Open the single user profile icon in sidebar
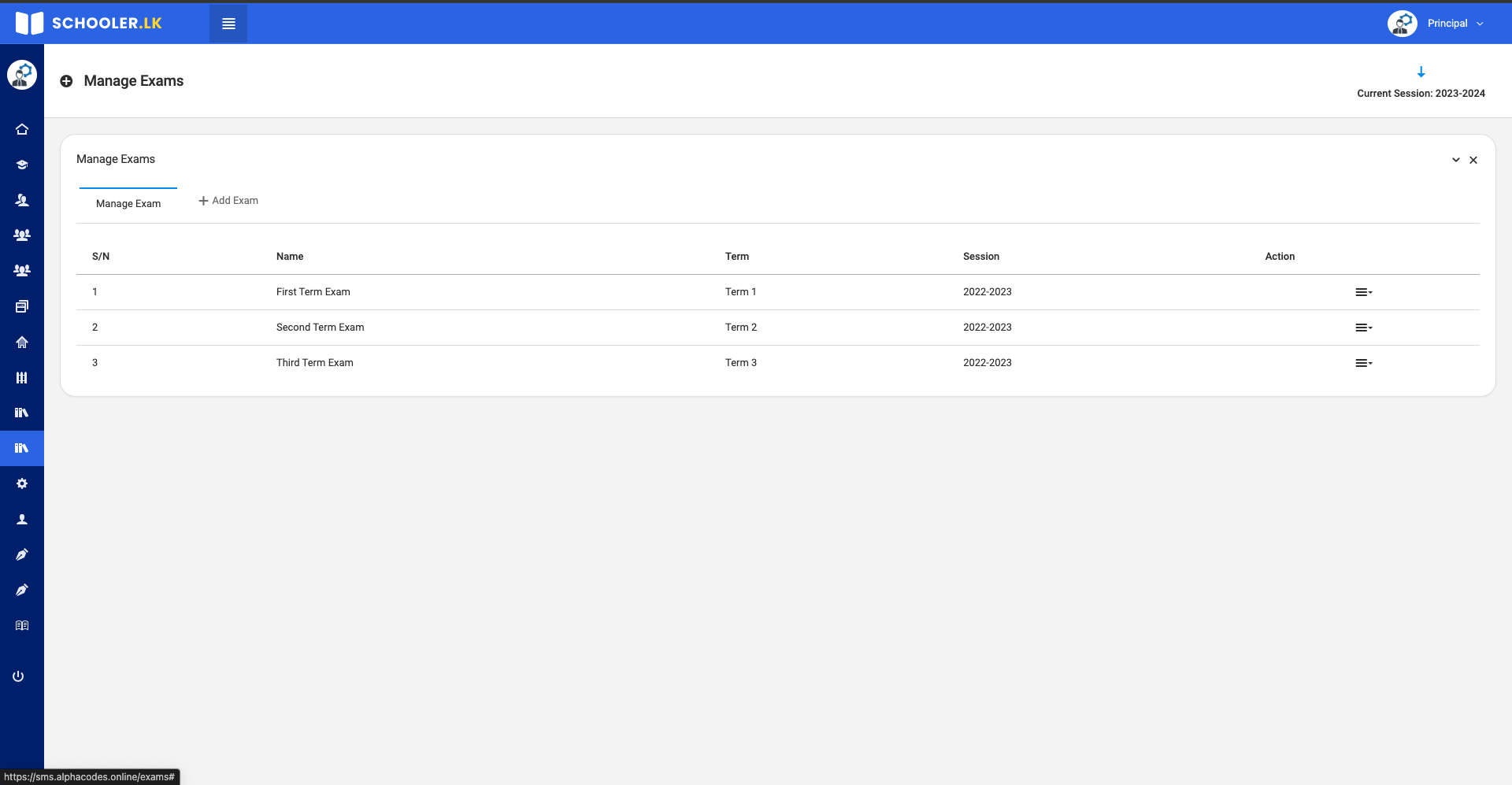This screenshot has width=1512, height=785. 22,520
